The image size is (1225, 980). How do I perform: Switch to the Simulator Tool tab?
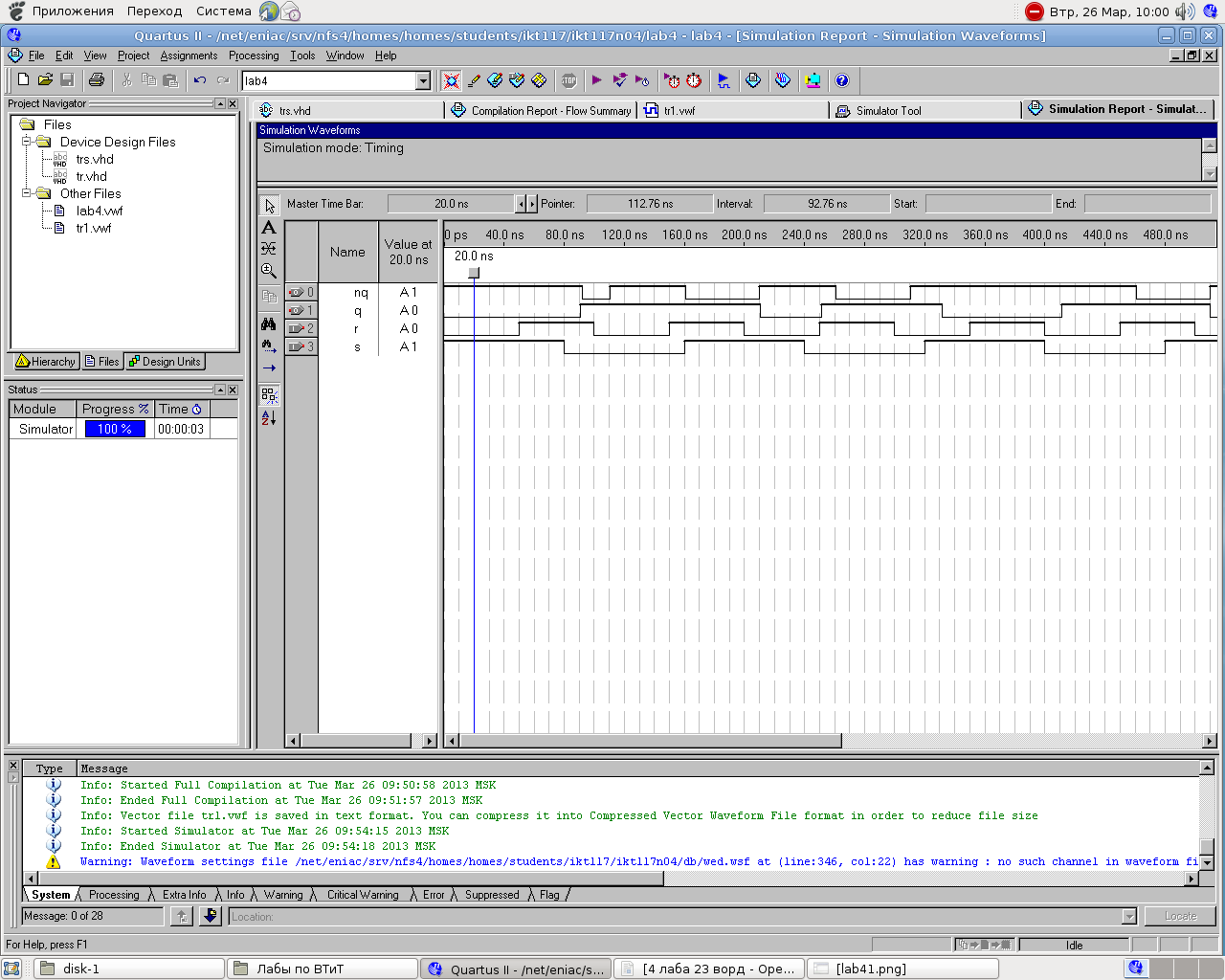click(888, 111)
